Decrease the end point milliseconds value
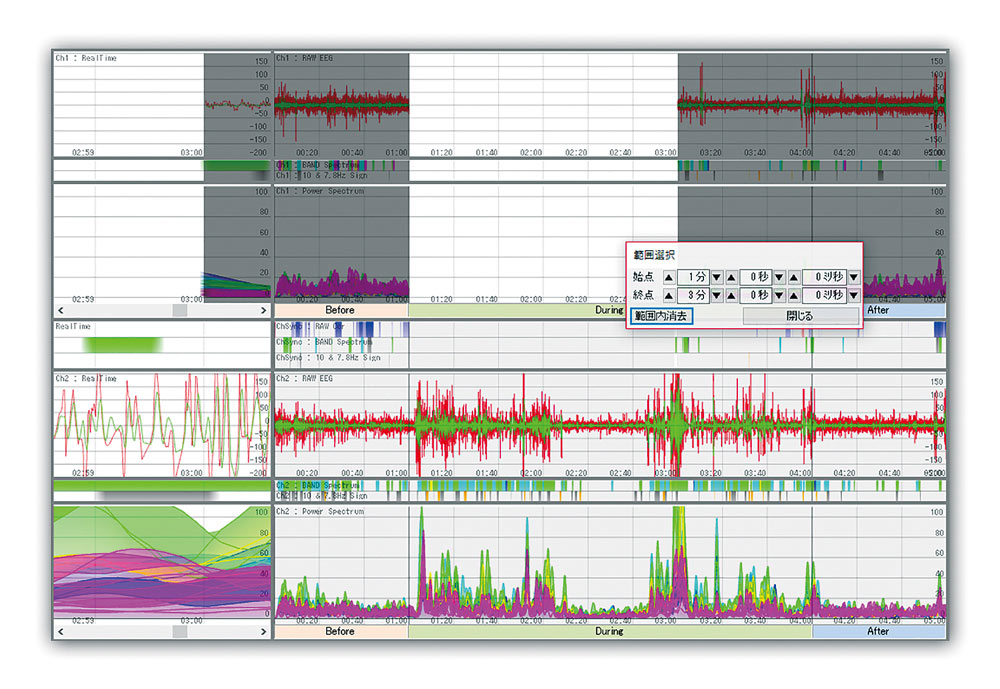The height and width of the screenshot is (689, 1000). pyautogui.click(x=853, y=296)
